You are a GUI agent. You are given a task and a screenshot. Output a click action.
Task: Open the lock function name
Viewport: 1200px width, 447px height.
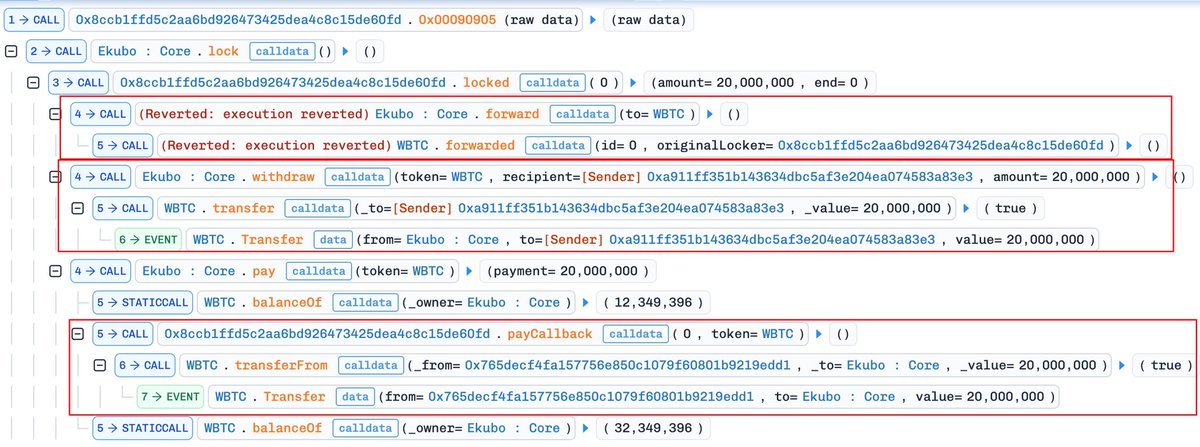pos(223,49)
